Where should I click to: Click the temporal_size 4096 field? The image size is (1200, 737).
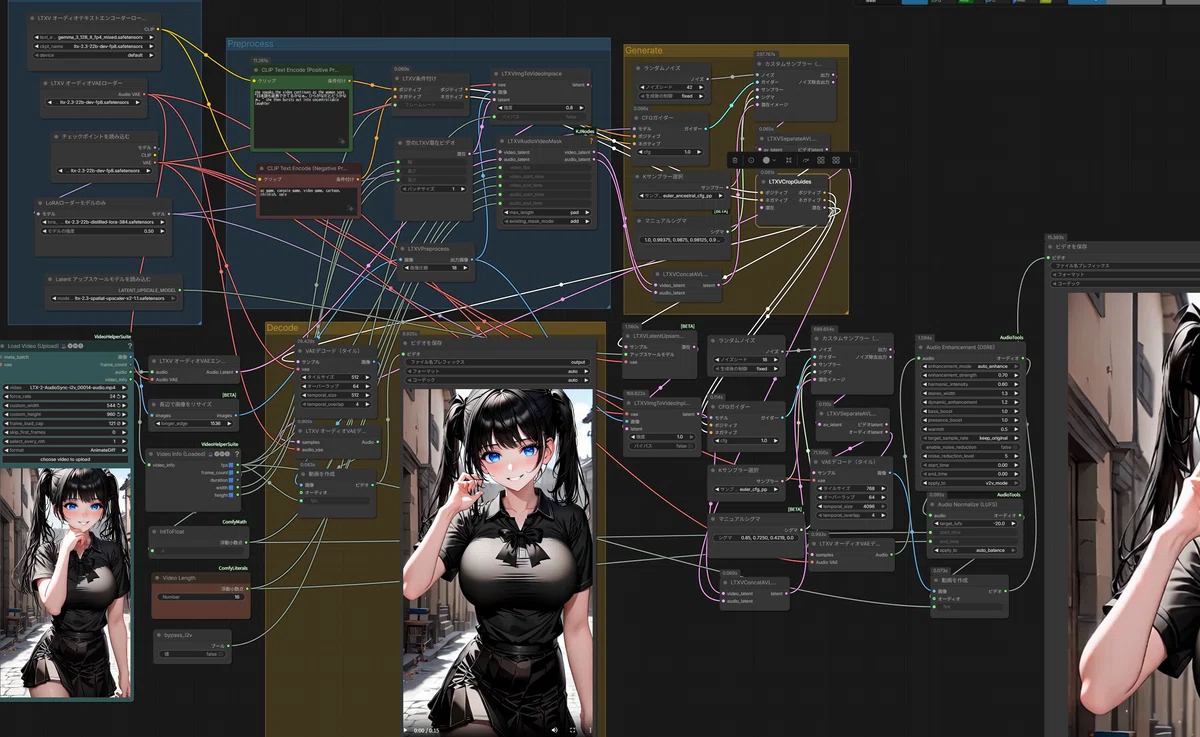(851, 506)
